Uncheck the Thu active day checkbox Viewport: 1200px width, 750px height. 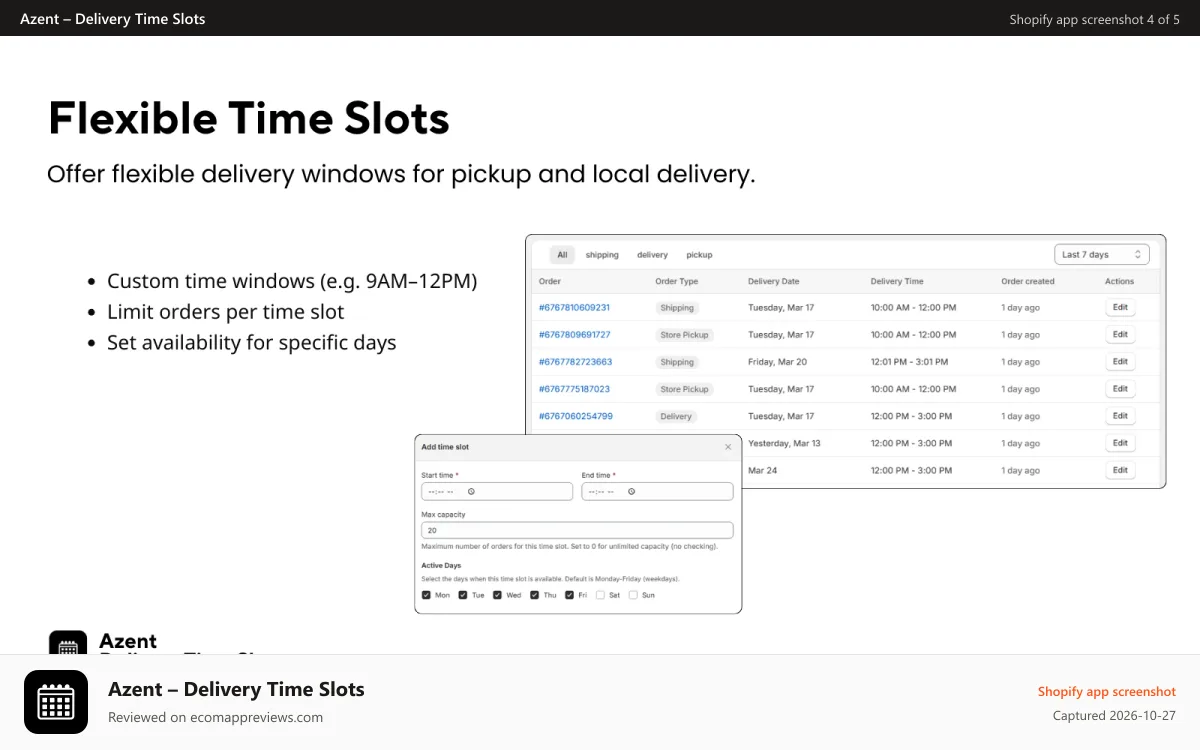click(535, 595)
